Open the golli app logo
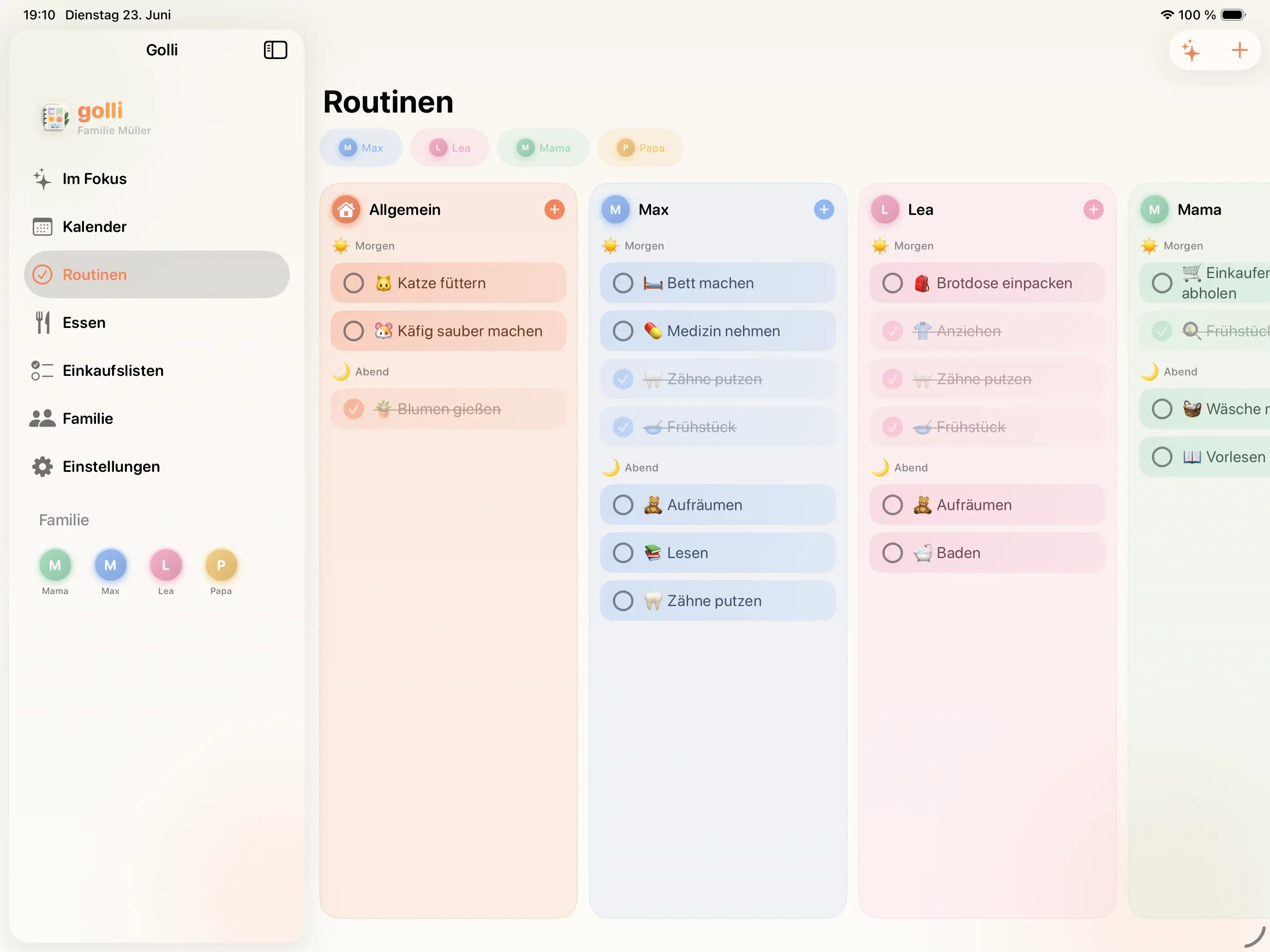 click(x=54, y=117)
